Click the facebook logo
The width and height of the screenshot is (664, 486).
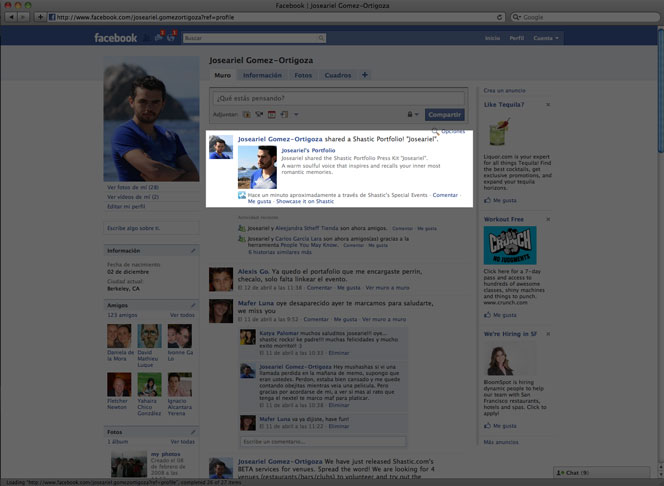click(116, 38)
